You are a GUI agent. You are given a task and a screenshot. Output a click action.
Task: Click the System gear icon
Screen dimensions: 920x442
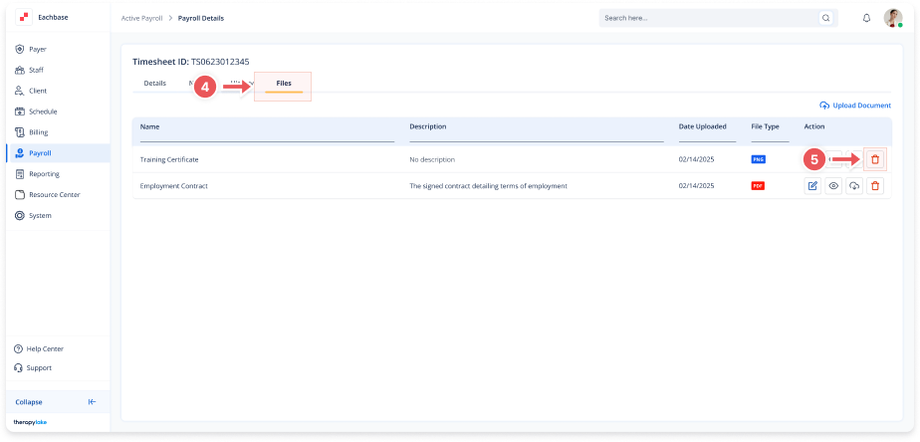coord(19,215)
